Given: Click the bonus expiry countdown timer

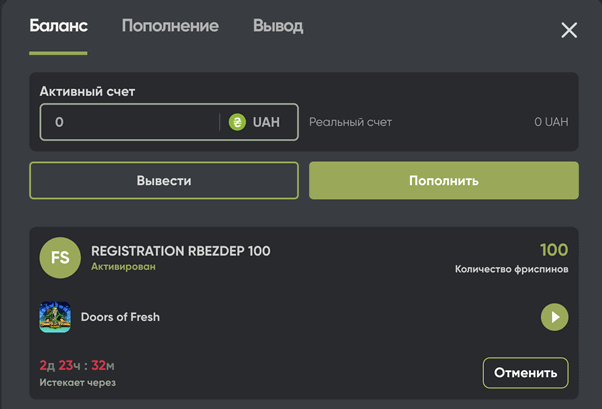Looking at the screenshot, I should point(77,366).
